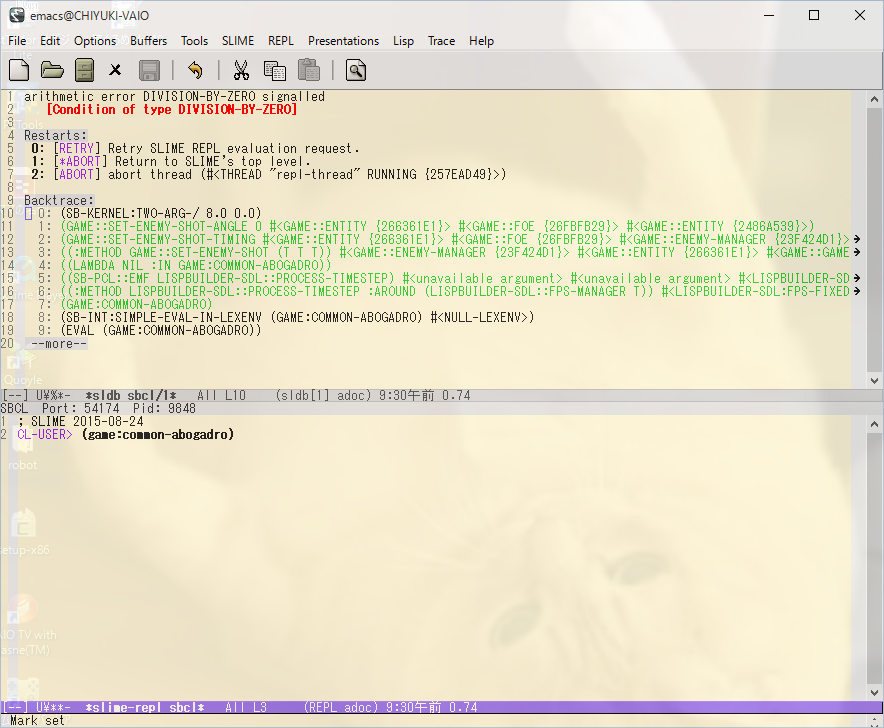The image size is (884, 728).
Task: Click the Backtrace: heading
Action: [x=59, y=200]
